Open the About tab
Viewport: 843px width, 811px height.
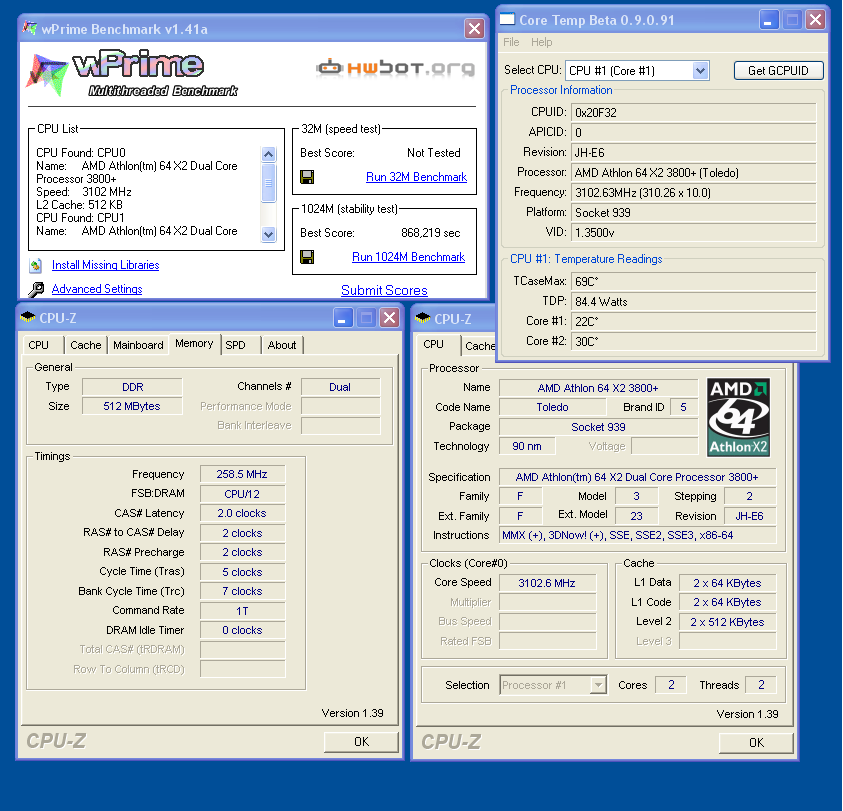click(x=282, y=345)
